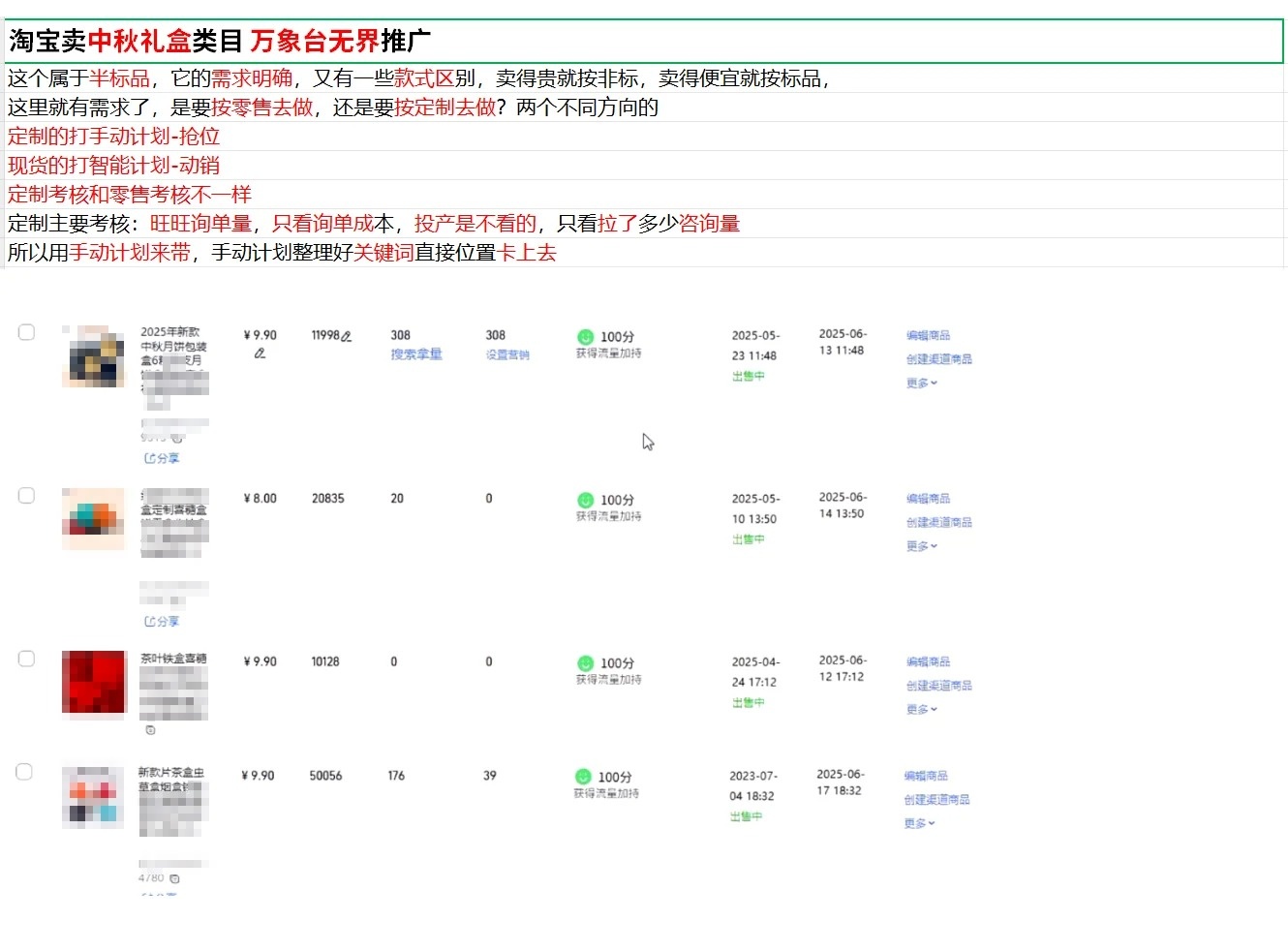
Task: Click the green smiley score icon in the 20835 row
Action: point(585,500)
